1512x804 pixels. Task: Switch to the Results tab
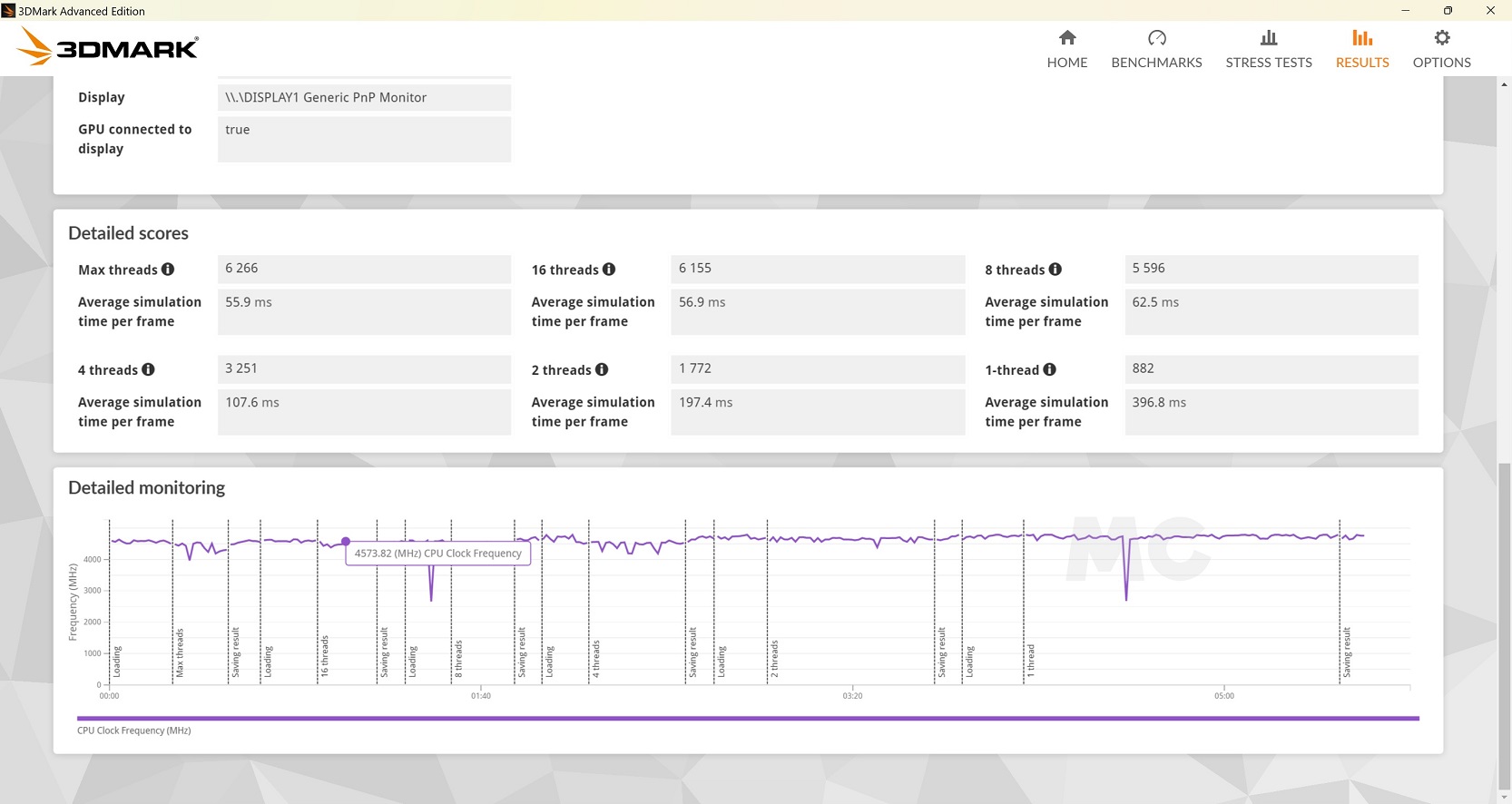1362,49
